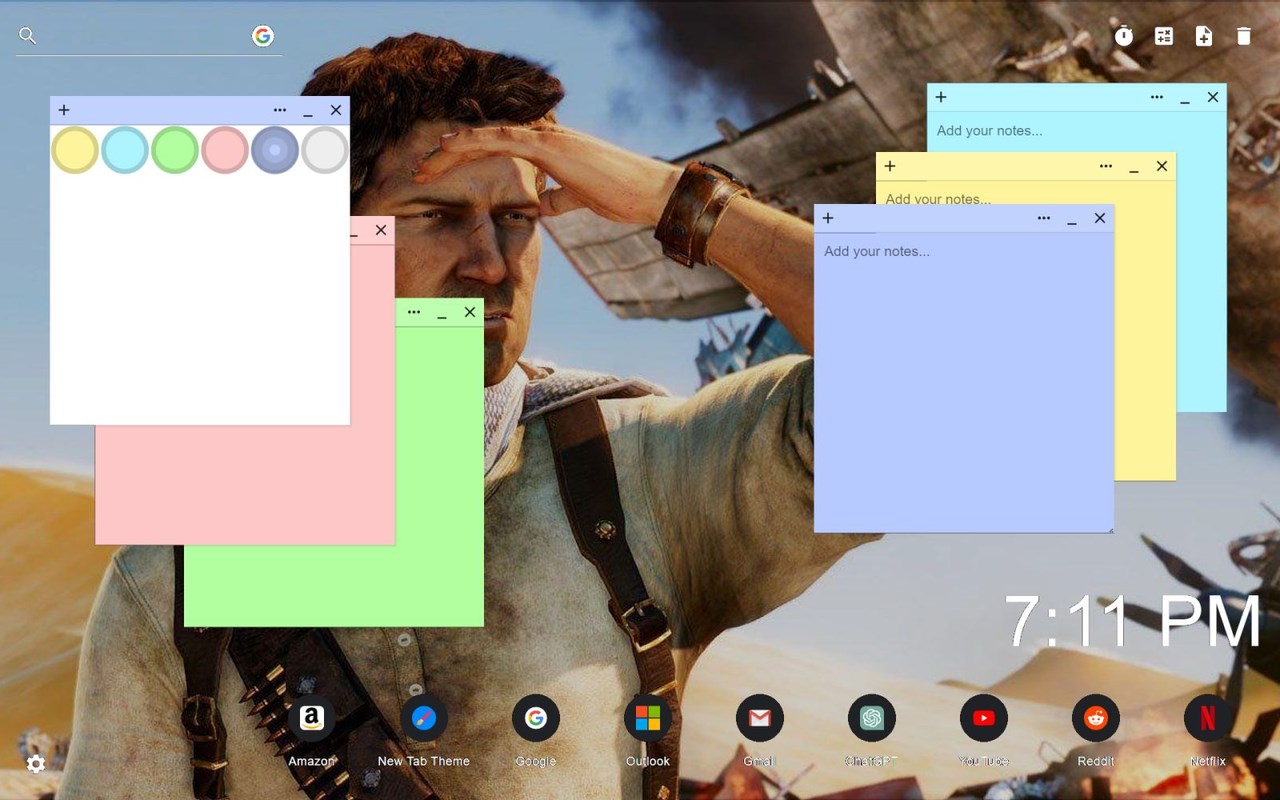
Task: Open the calculator tool
Action: coord(1164,36)
